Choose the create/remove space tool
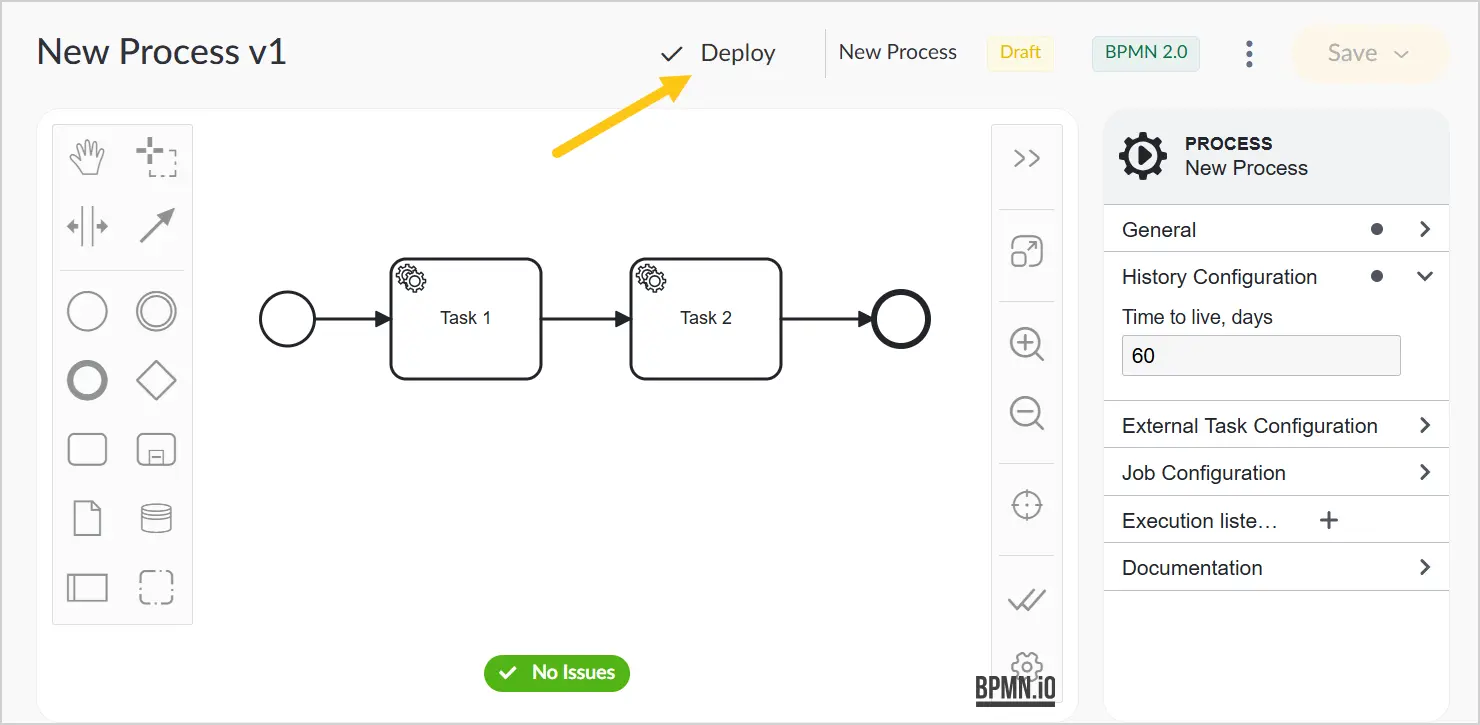 pos(87,226)
